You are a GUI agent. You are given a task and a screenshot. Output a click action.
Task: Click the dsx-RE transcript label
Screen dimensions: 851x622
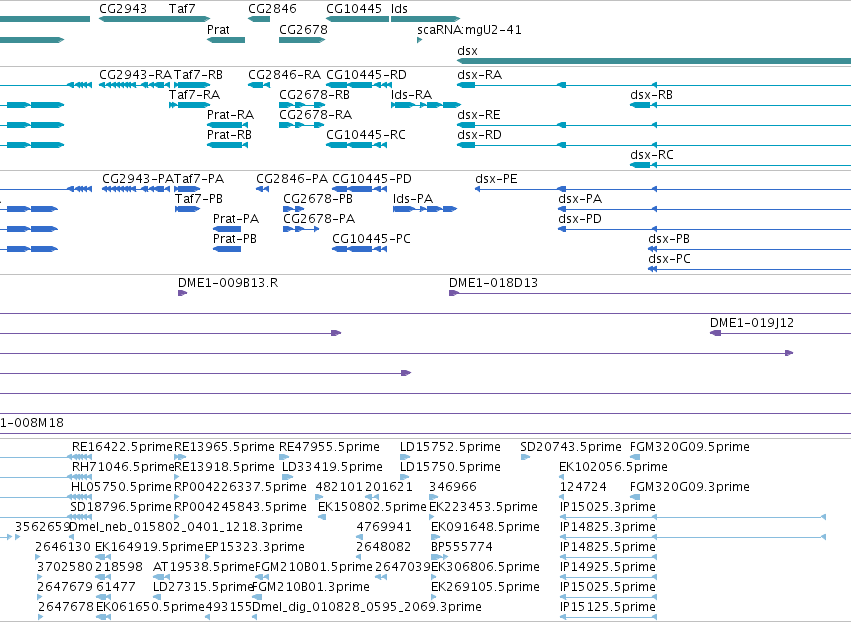point(479,115)
